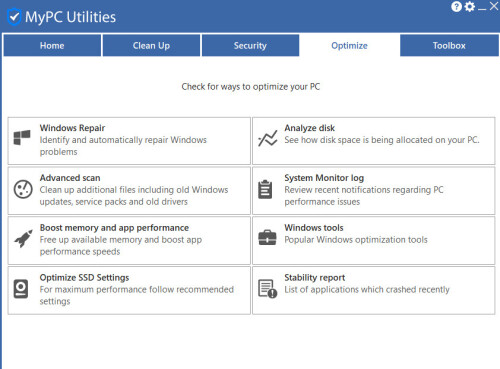This screenshot has width=500, height=369.
Task: Click the Analyze disk chart icon
Action: (x=268, y=138)
